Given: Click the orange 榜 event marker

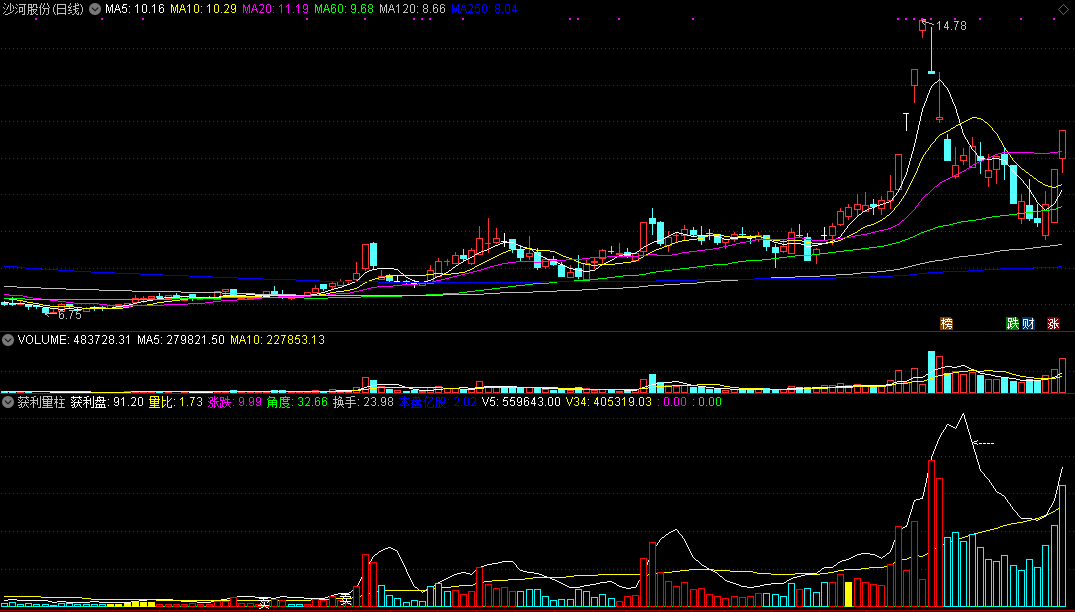Looking at the screenshot, I should [947, 323].
